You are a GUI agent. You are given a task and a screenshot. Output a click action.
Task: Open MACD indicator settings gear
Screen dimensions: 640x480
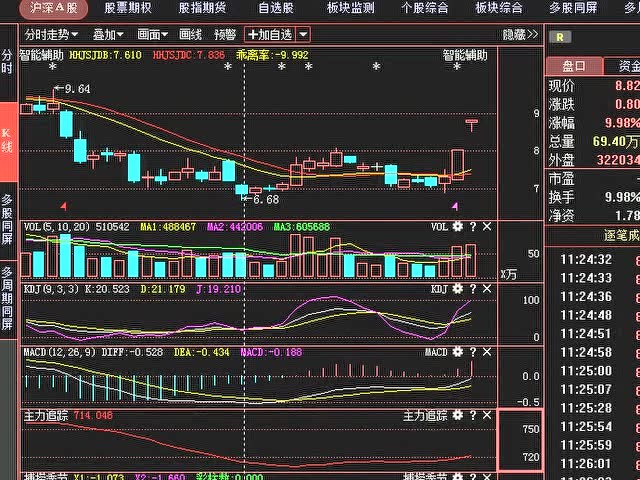[458, 352]
